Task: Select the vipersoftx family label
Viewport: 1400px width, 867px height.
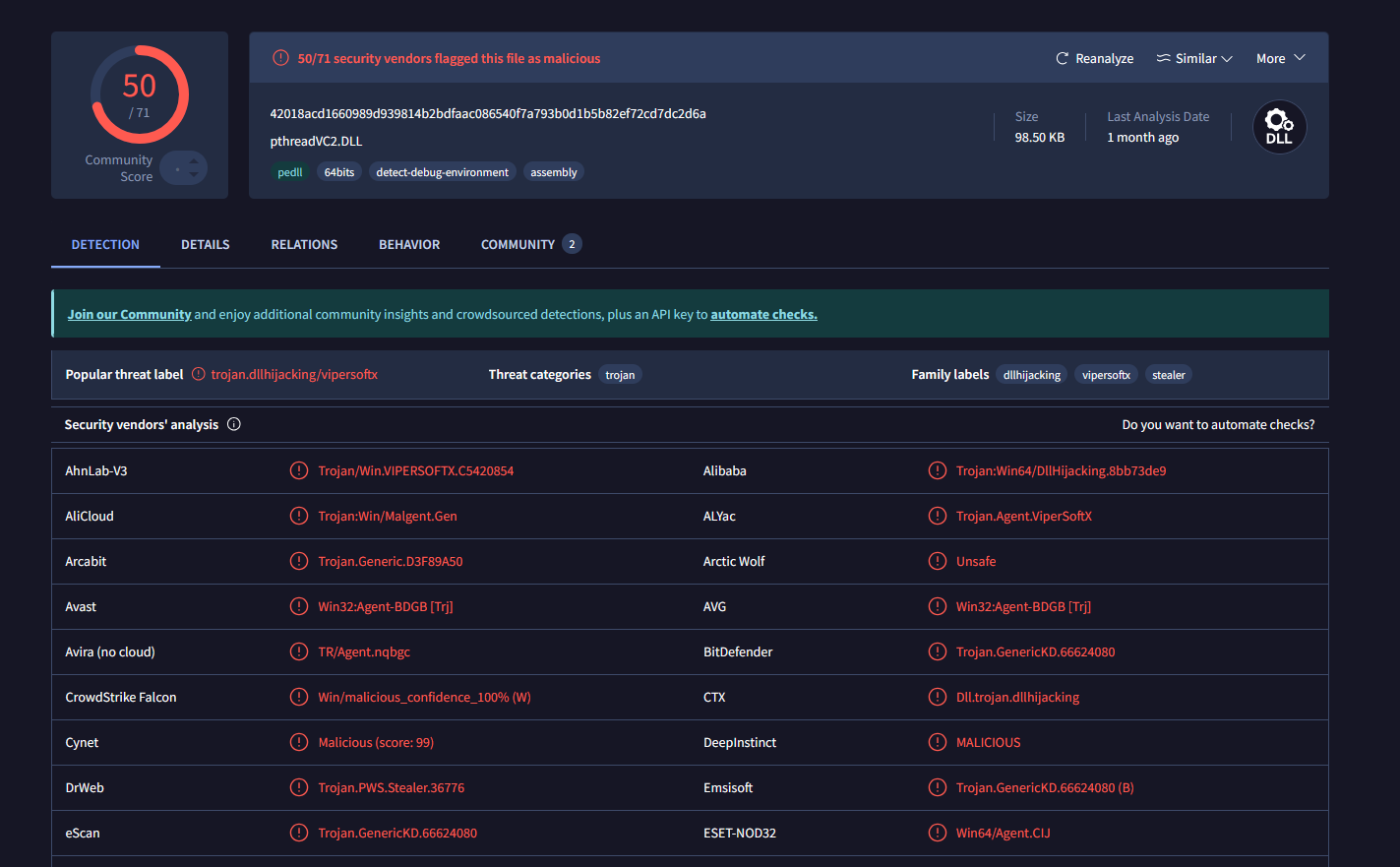Action: tap(1106, 375)
